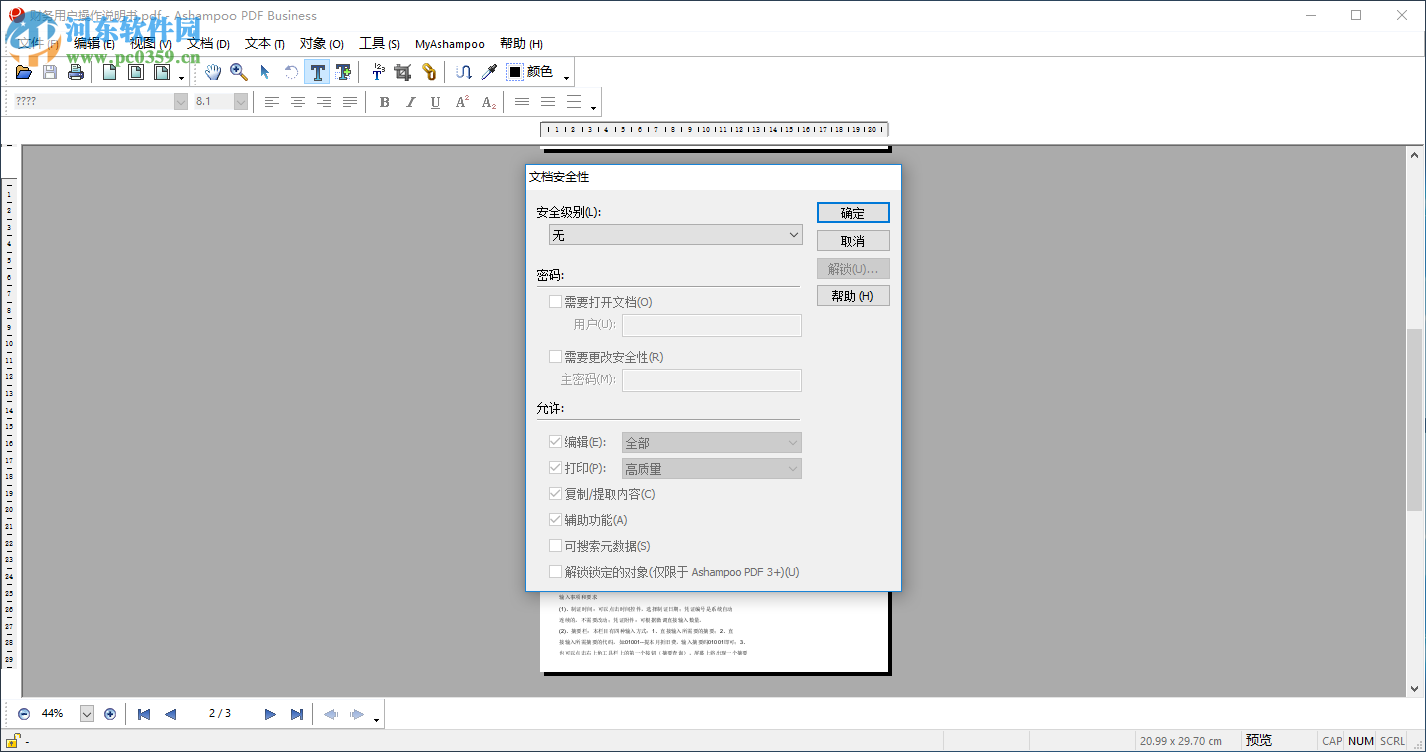Click the Print document icon
Image resolution: width=1426 pixels, height=752 pixels.
point(76,71)
